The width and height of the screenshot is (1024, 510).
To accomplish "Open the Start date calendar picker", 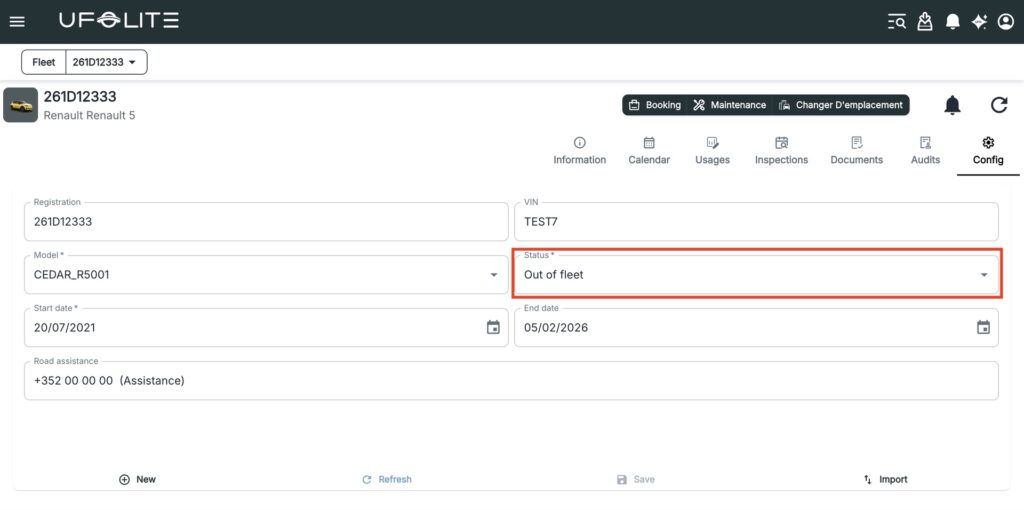I will (493, 328).
